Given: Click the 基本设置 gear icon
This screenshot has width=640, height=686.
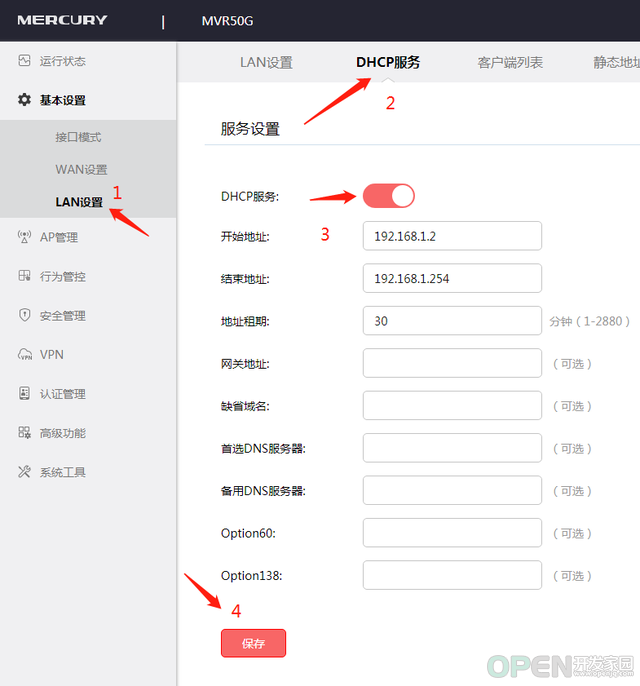Looking at the screenshot, I should coord(24,100).
